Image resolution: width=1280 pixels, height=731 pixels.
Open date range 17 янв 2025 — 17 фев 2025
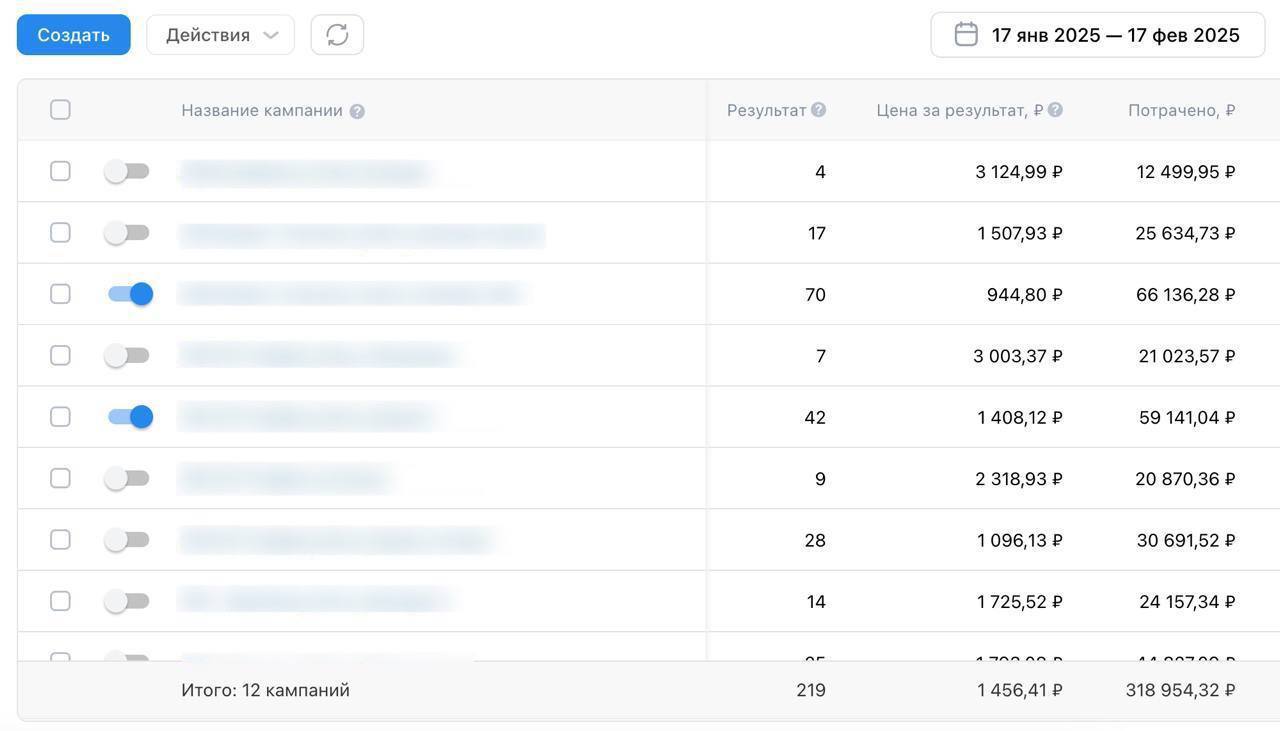(x=1097, y=35)
